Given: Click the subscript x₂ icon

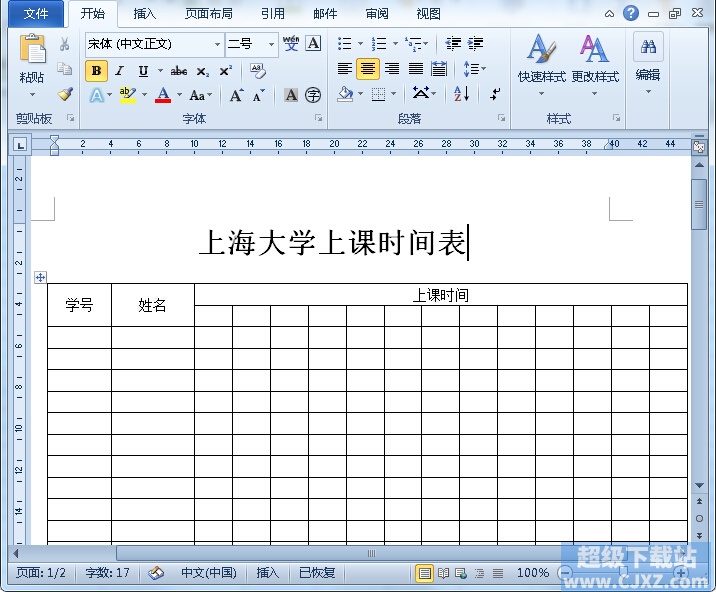Looking at the screenshot, I should click(203, 71).
